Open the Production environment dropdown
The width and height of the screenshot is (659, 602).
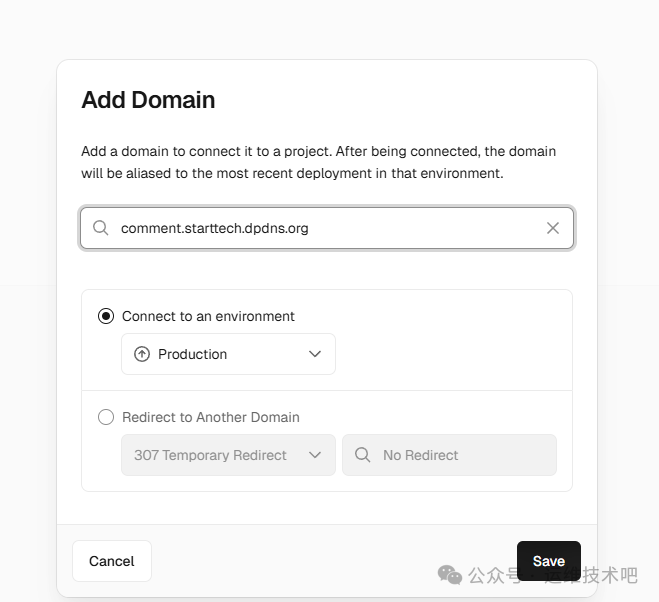pyautogui.click(x=228, y=354)
